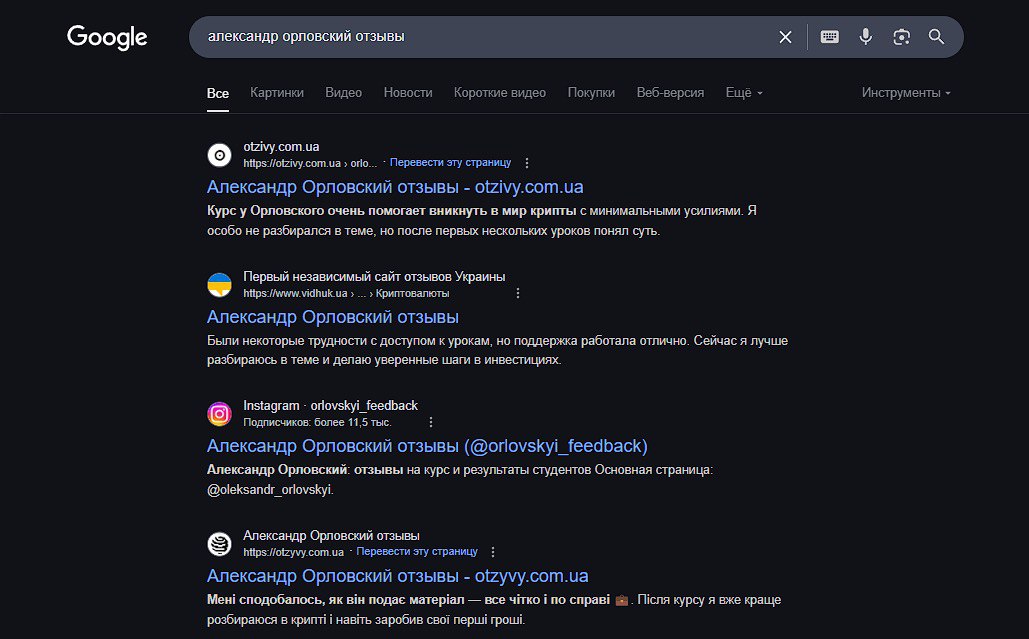This screenshot has height=639, width=1029.
Task: Click Instagram · orlovskyi_feedback source name
Action: [x=330, y=406]
